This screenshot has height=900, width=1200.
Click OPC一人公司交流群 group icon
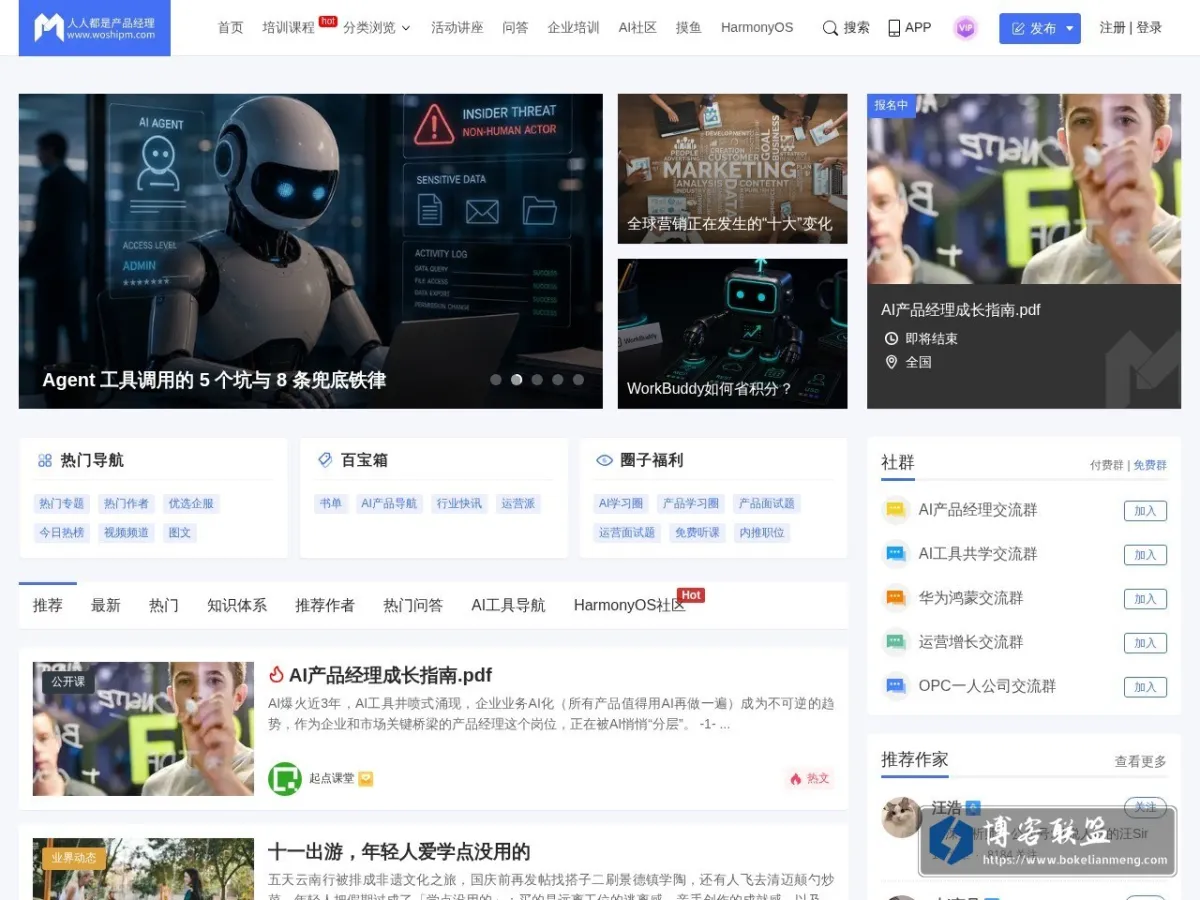[895, 686]
